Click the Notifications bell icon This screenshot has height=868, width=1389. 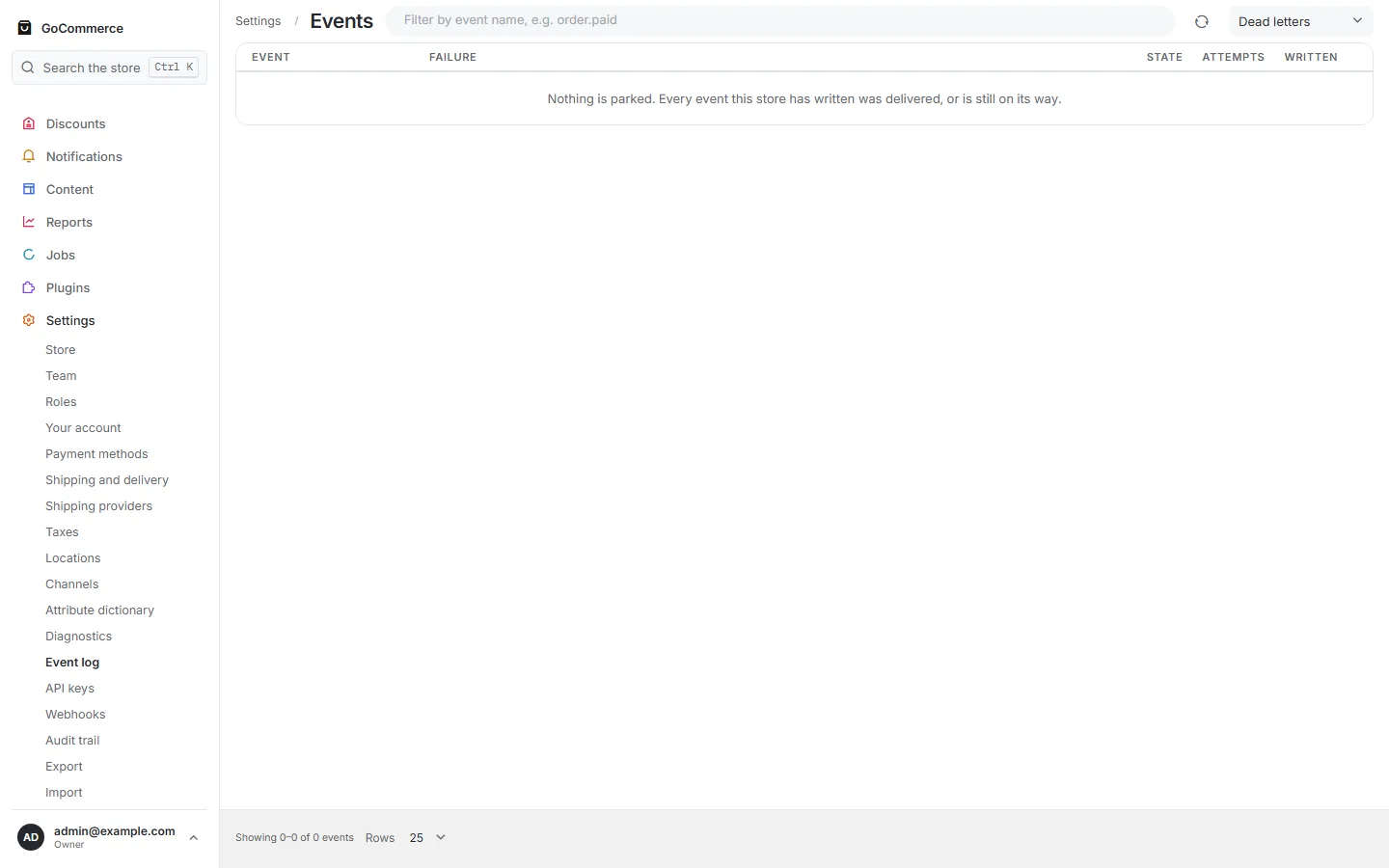pos(29,156)
